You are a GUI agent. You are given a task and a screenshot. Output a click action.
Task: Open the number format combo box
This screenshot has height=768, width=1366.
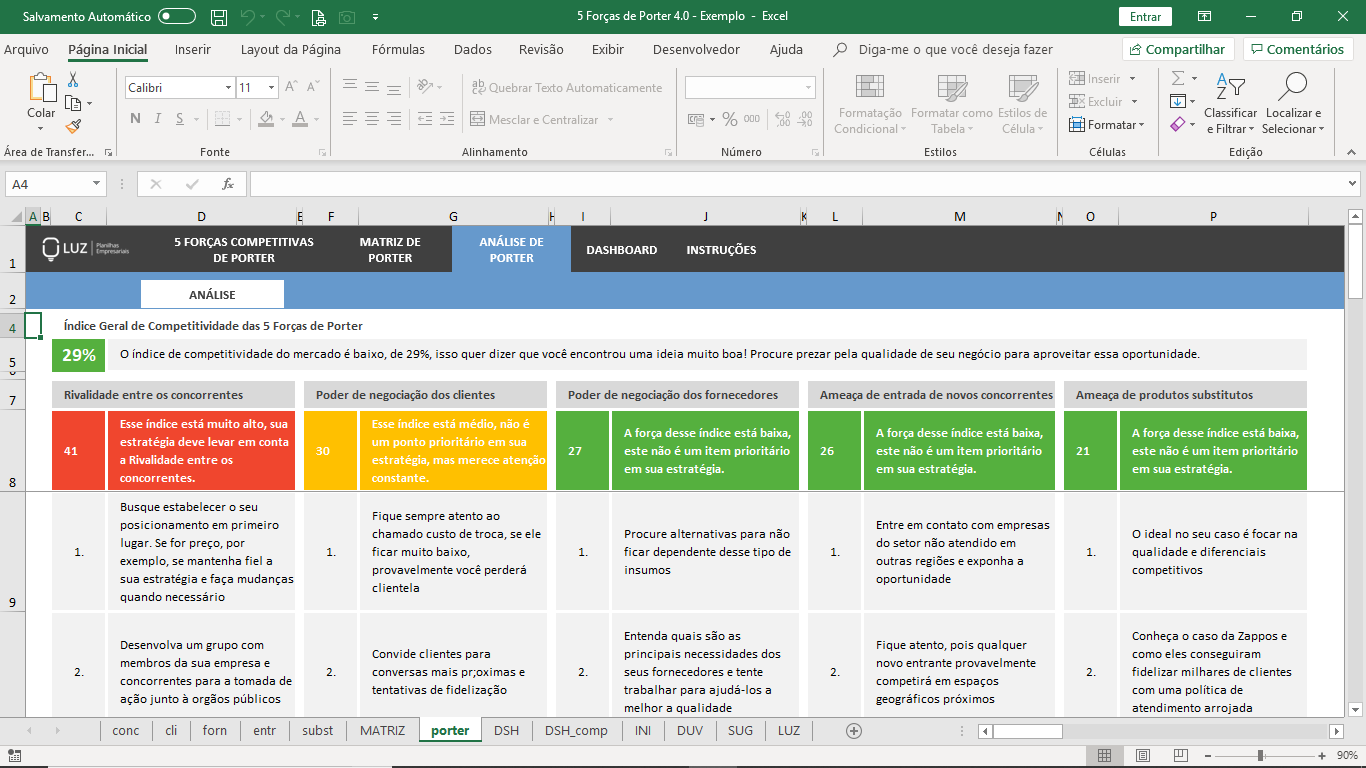click(750, 88)
